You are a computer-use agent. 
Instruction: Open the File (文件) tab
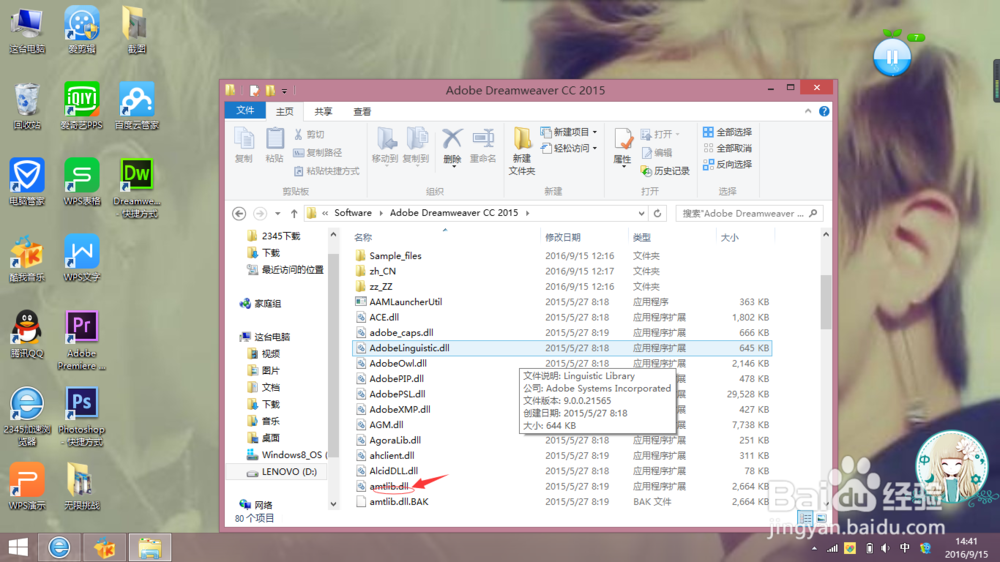click(x=245, y=111)
